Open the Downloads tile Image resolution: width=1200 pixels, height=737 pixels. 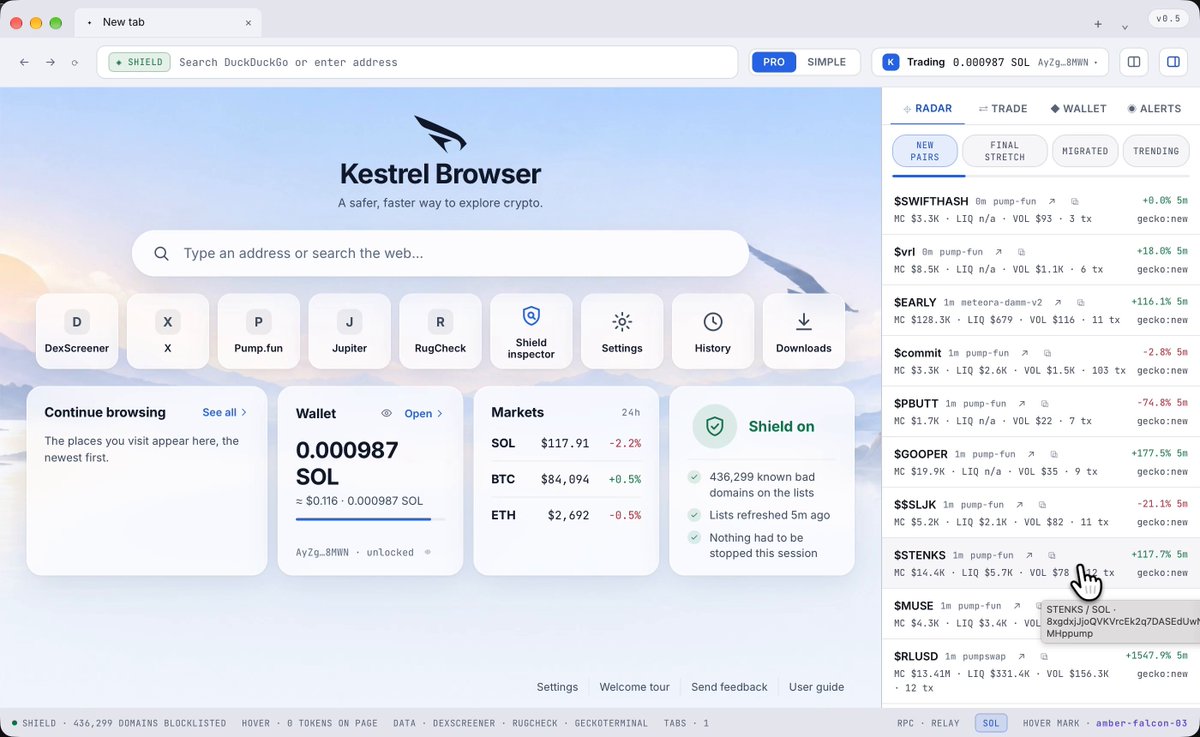pyautogui.click(x=804, y=331)
